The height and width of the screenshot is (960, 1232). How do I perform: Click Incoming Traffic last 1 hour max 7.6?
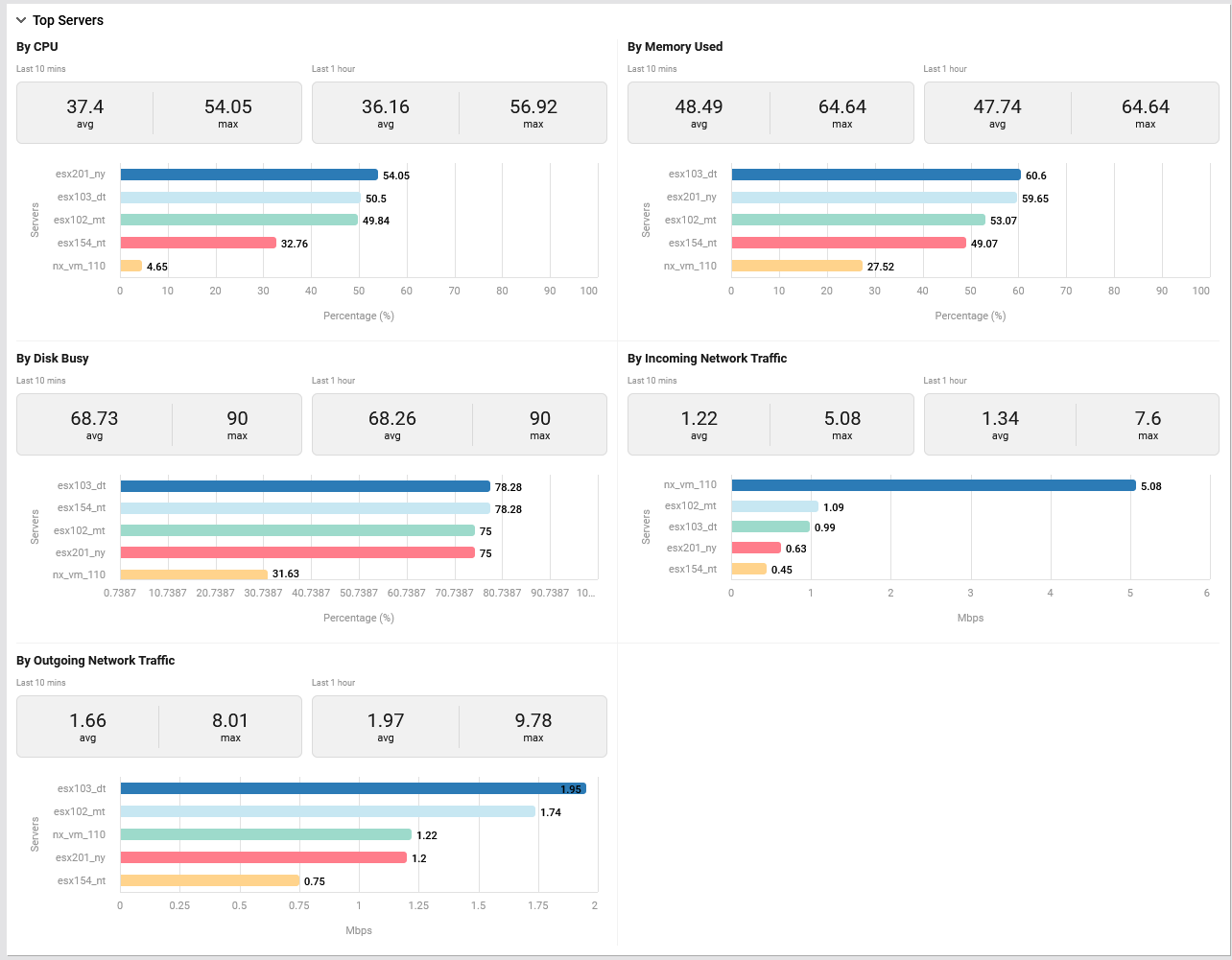1148,419
